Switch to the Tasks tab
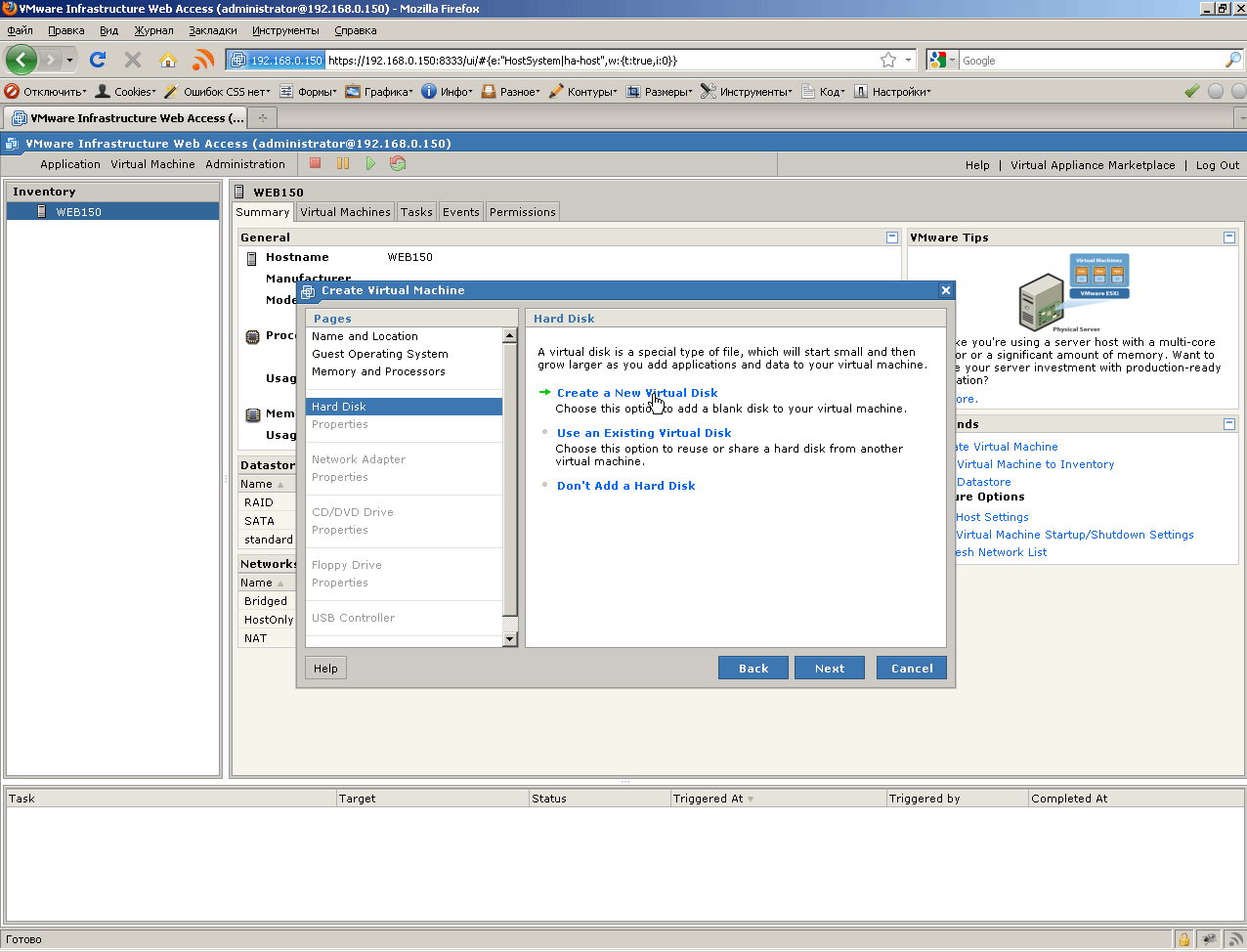This screenshot has height=952, width=1247. coord(416,211)
